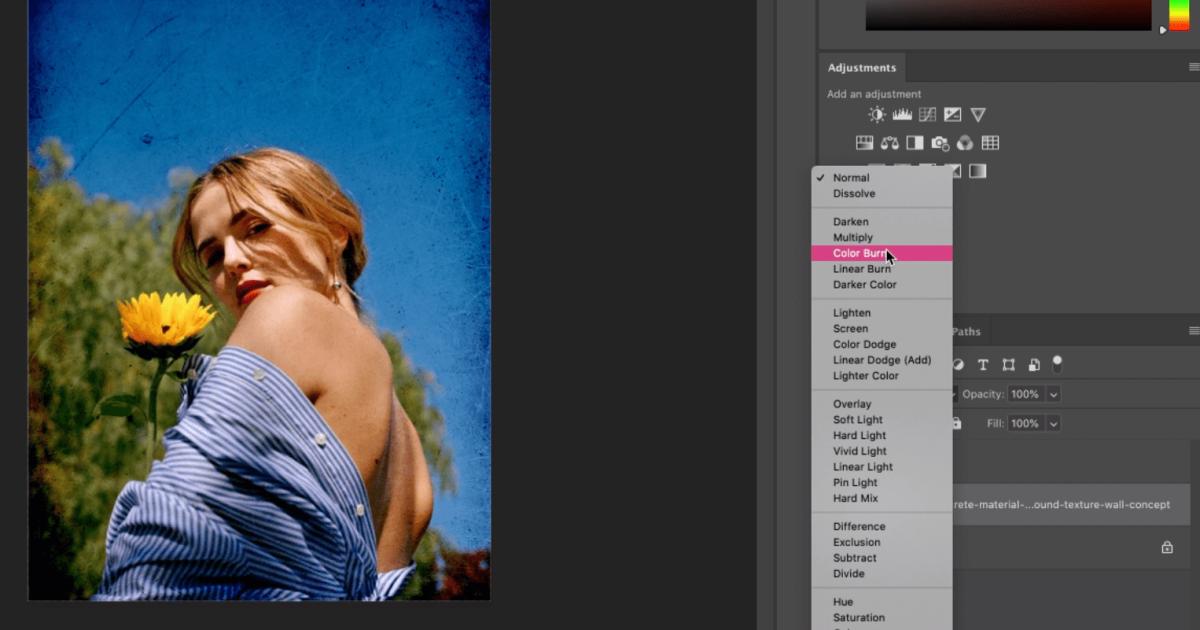Screen dimensions: 1200x630
Task: Turn off the layer filtering switch
Action: click(1056, 364)
